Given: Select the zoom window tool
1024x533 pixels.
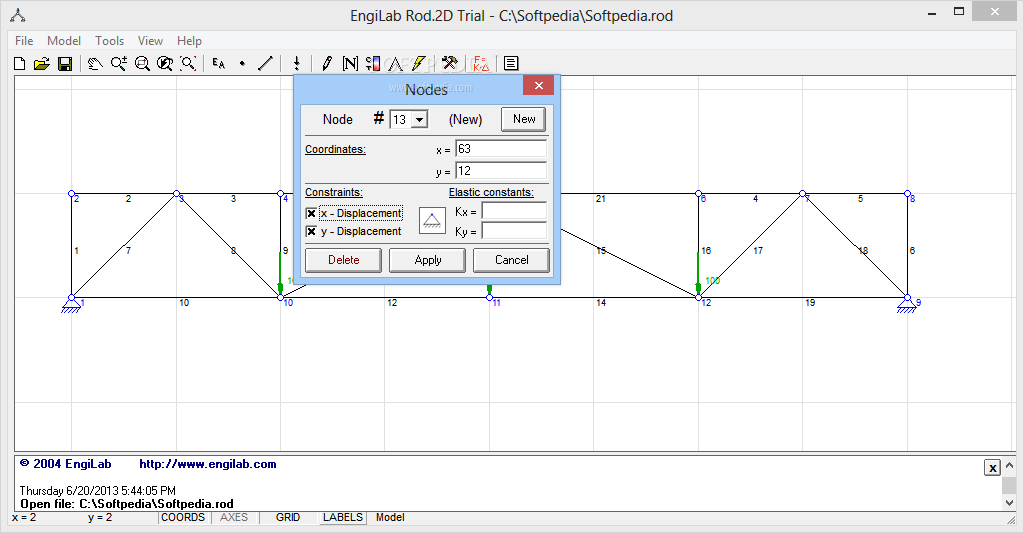Looking at the screenshot, I should (x=142, y=63).
